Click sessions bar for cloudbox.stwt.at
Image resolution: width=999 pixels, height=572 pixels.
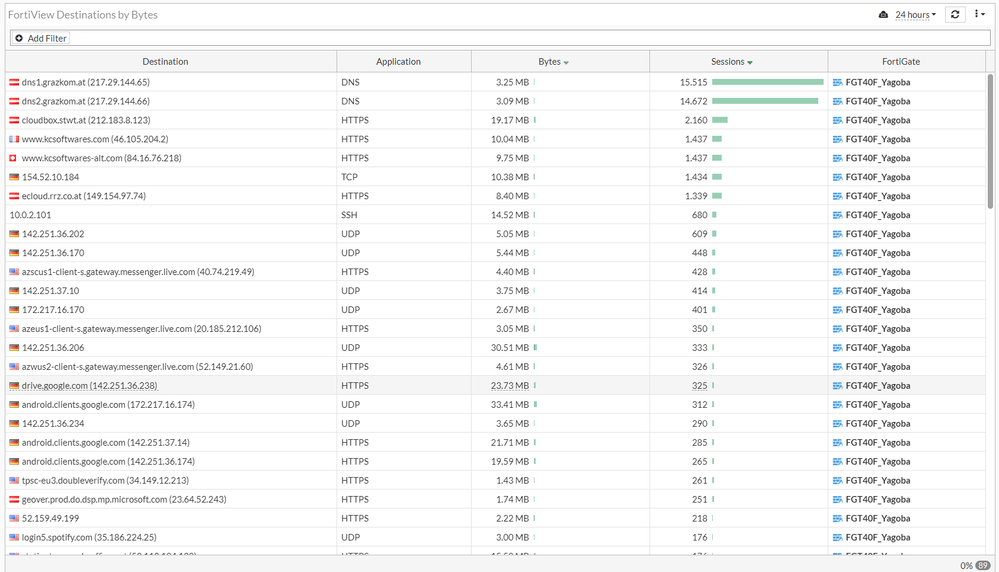(x=720, y=120)
